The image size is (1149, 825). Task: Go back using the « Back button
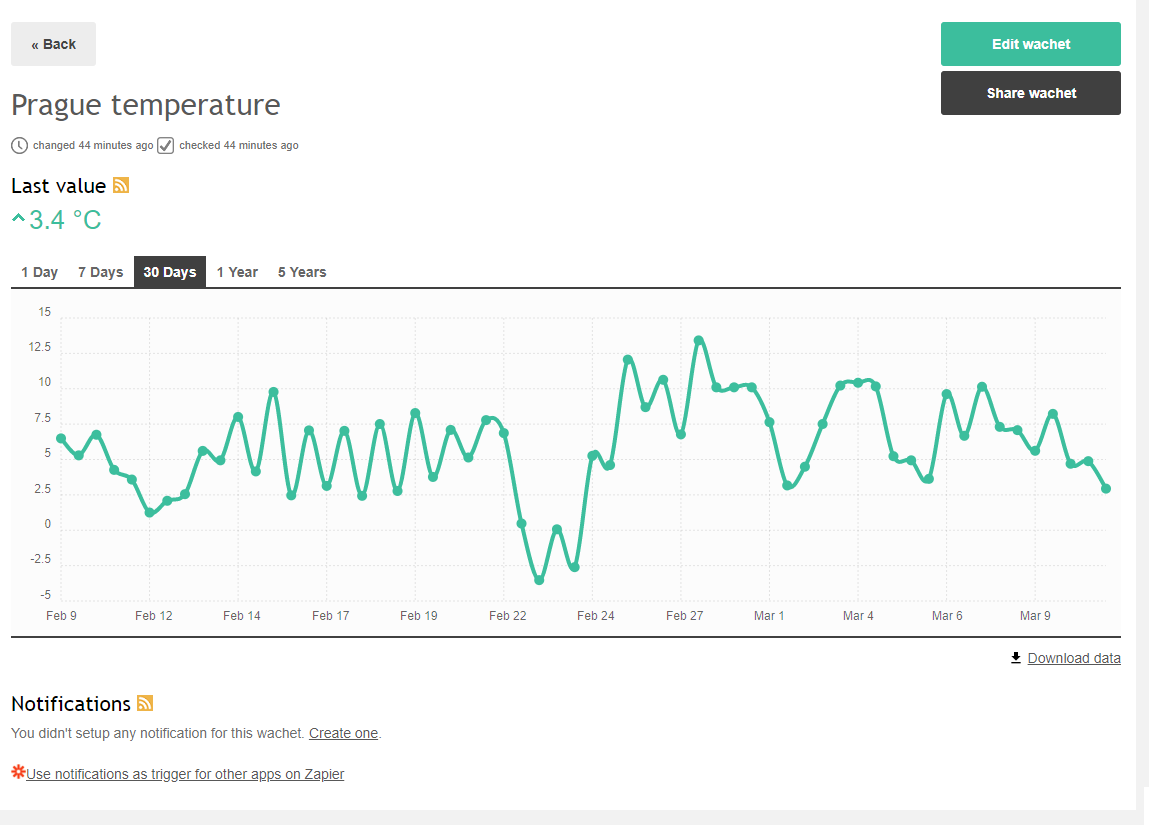(x=53, y=44)
